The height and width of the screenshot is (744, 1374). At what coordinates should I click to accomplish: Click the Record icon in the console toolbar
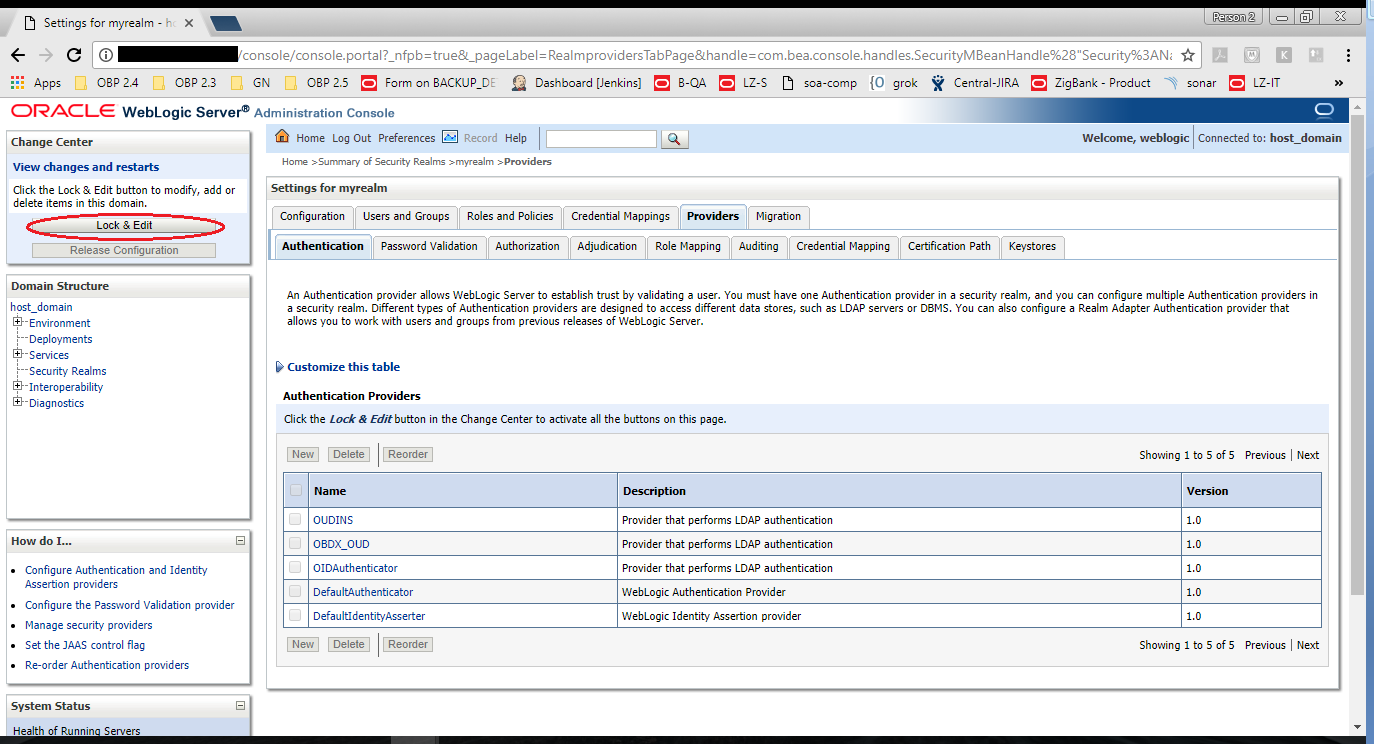pyautogui.click(x=450, y=137)
